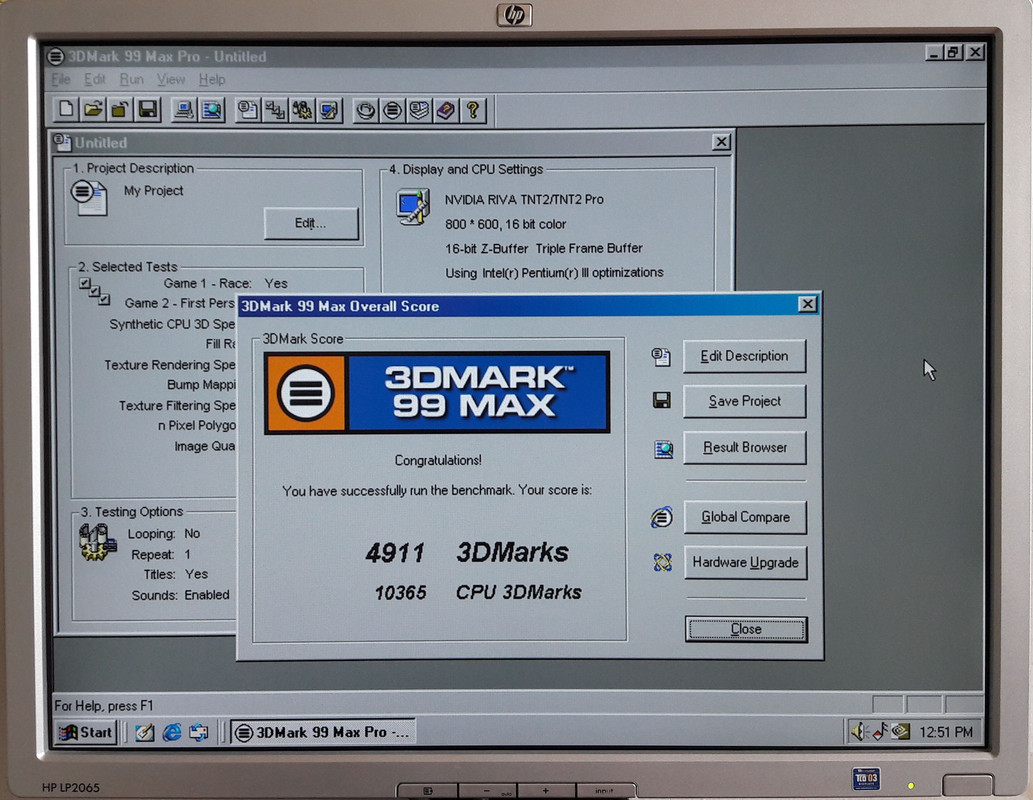Click Edit... button in Project Description
1033x800 pixels.
pos(311,223)
